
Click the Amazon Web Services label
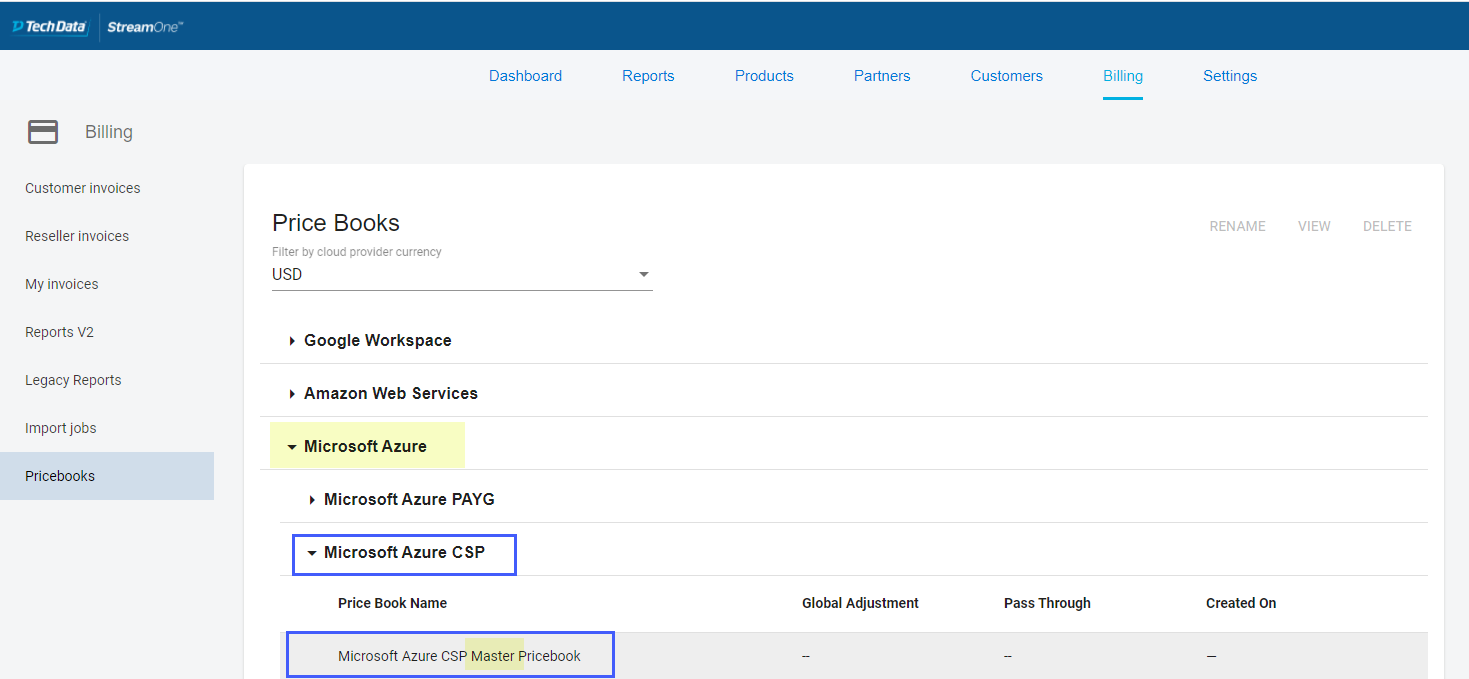pyautogui.click(x=391, y=394)
